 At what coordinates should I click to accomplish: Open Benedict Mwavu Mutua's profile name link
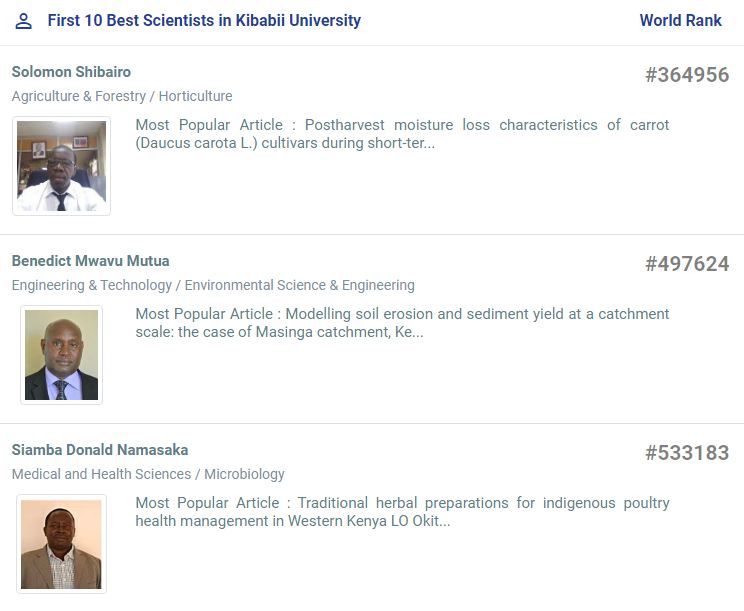[90, 261]
